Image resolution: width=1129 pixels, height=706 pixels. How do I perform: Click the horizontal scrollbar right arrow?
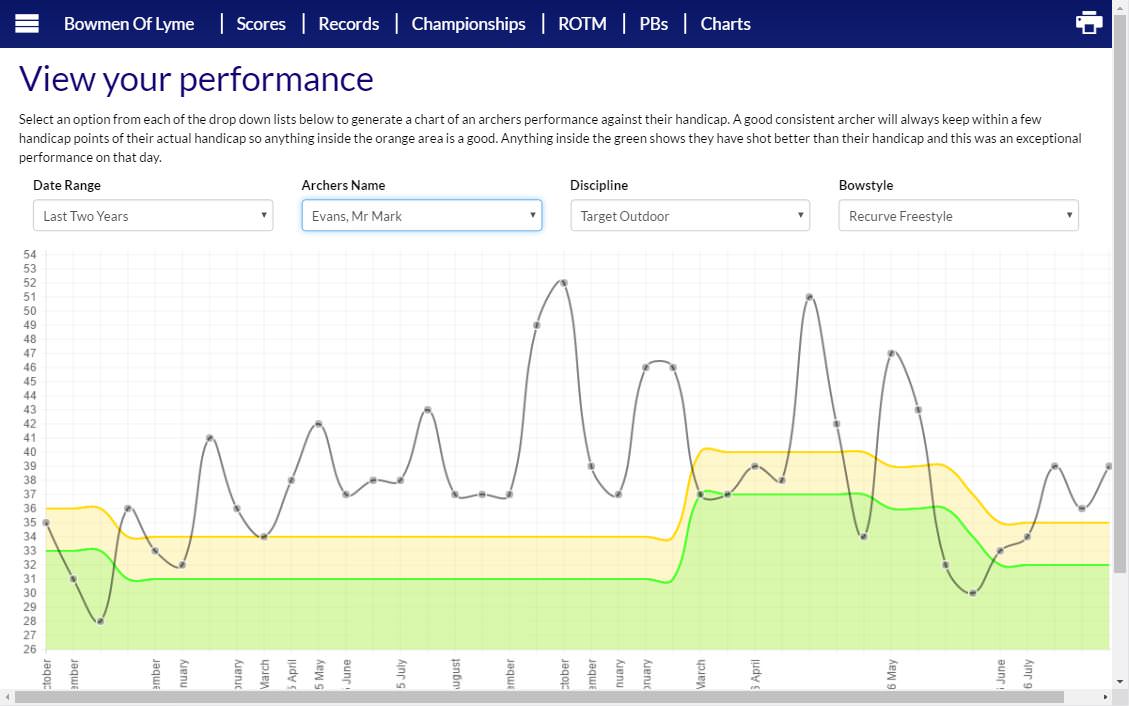(x=1105, y=697)
